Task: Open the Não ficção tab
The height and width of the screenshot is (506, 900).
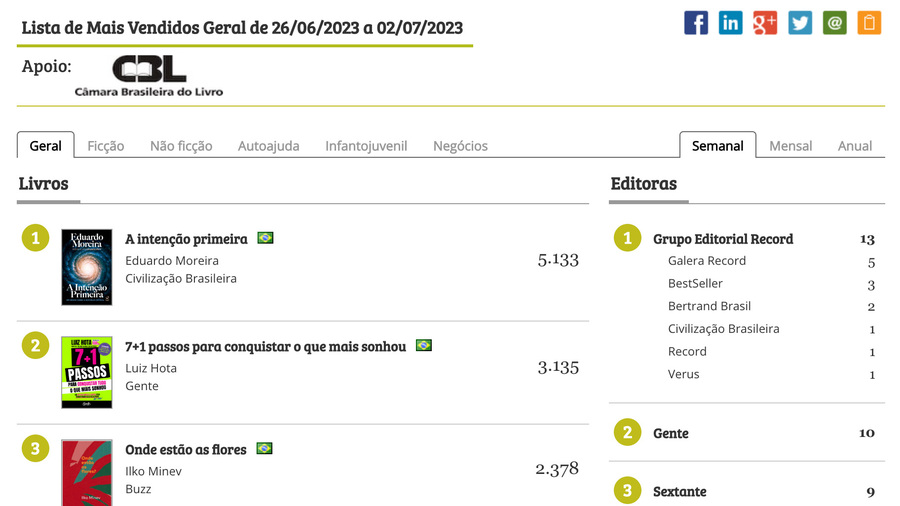Action: (x=181, y=146)
